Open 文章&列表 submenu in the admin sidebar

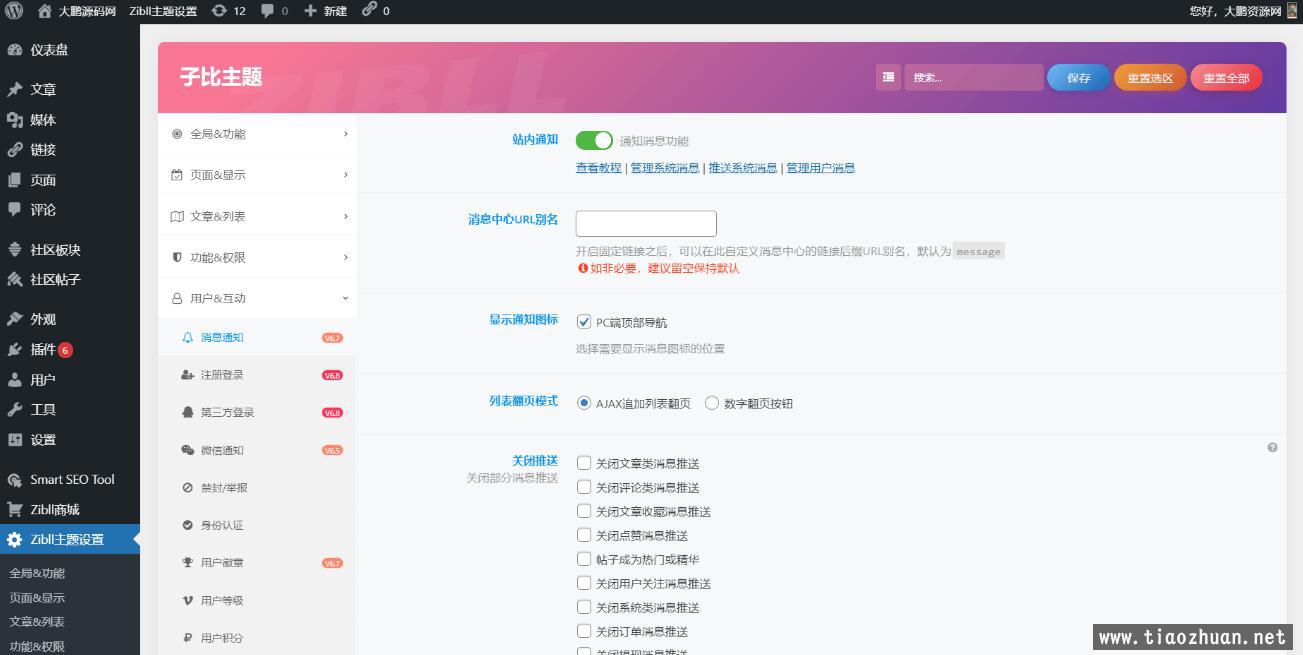click(x=37, y=622)
